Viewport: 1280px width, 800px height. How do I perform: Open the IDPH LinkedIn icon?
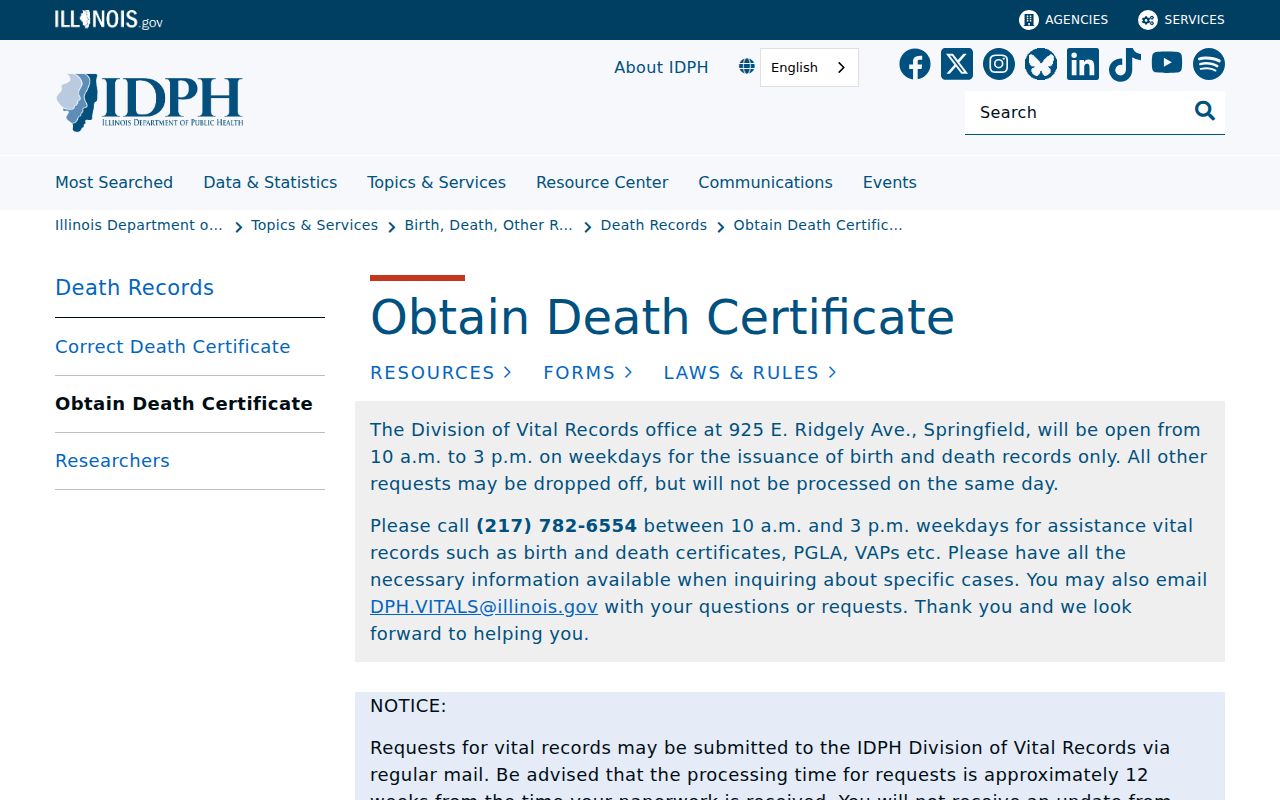pos(1083,64)
